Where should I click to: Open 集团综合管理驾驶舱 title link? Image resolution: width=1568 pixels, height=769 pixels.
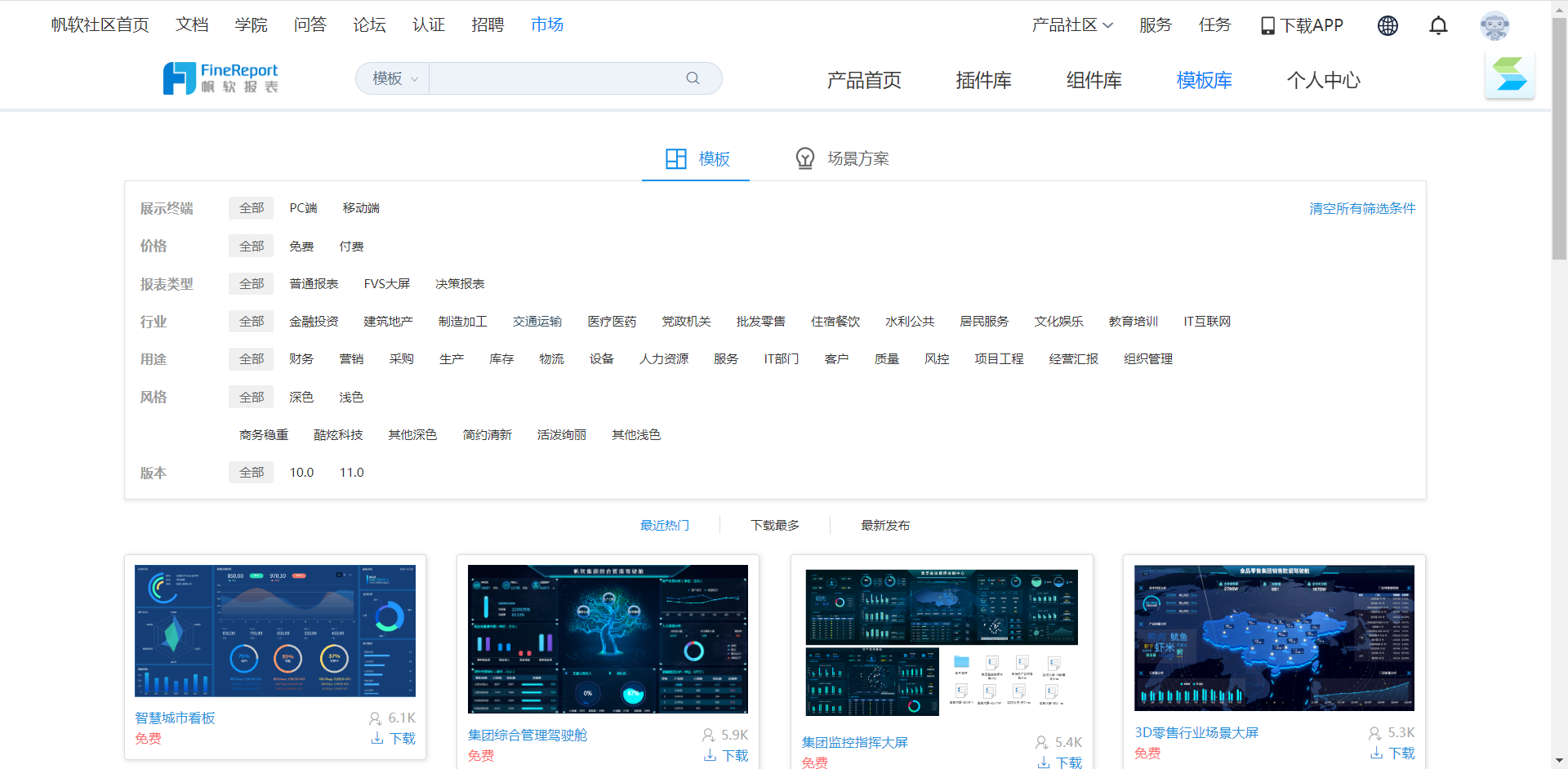[x=528, y=735]
